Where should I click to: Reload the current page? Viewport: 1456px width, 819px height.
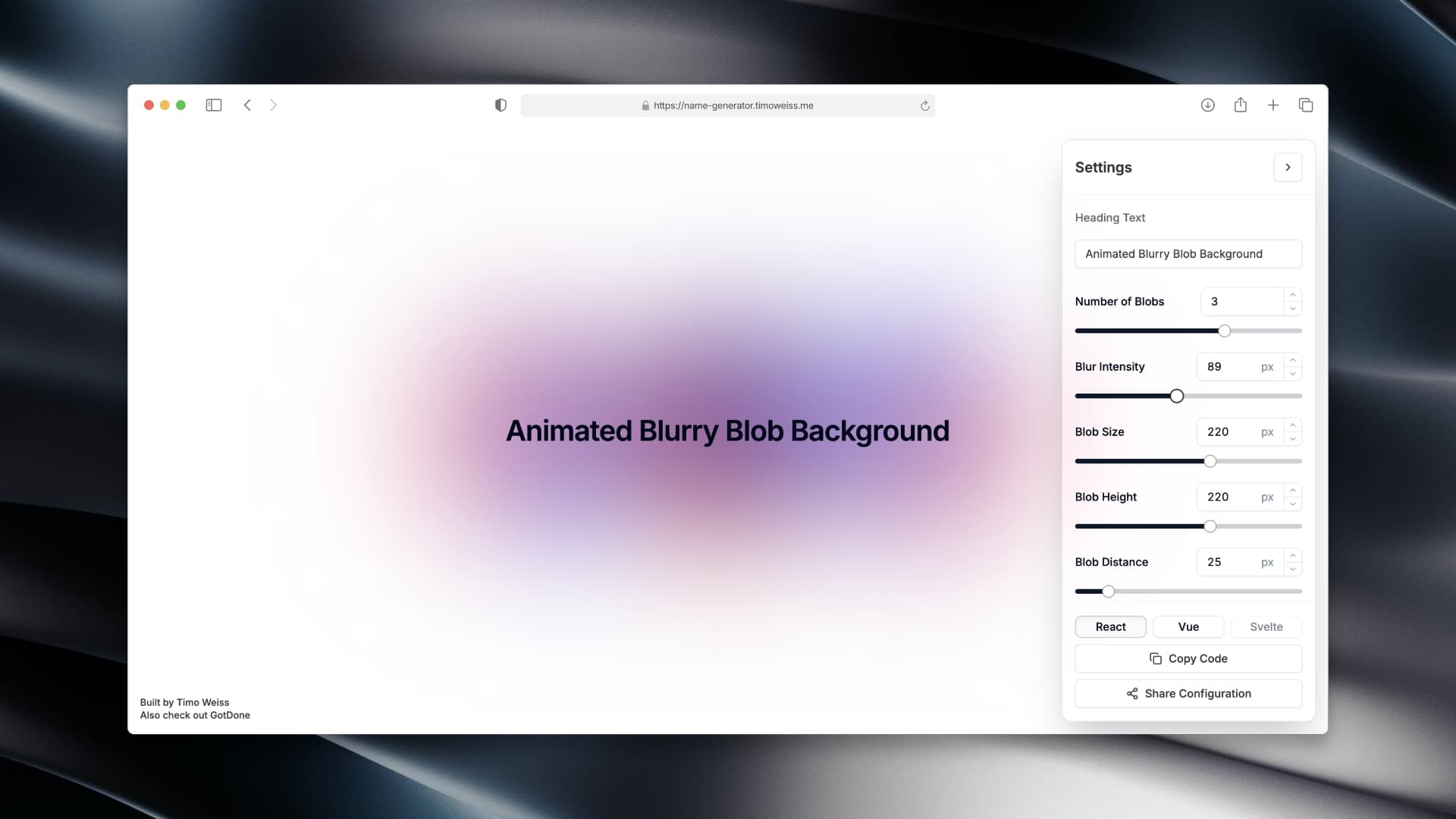925,106
